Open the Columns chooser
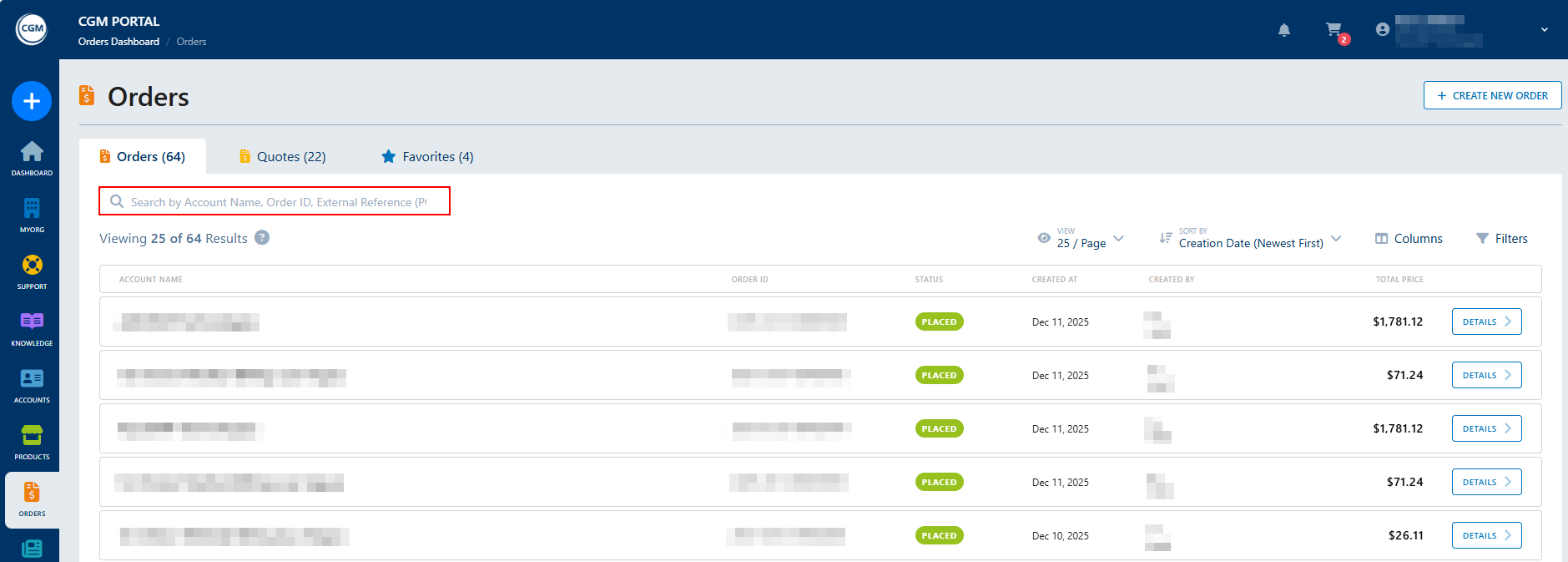Viewport: 1568px width, 562px height. (1409, 239)
